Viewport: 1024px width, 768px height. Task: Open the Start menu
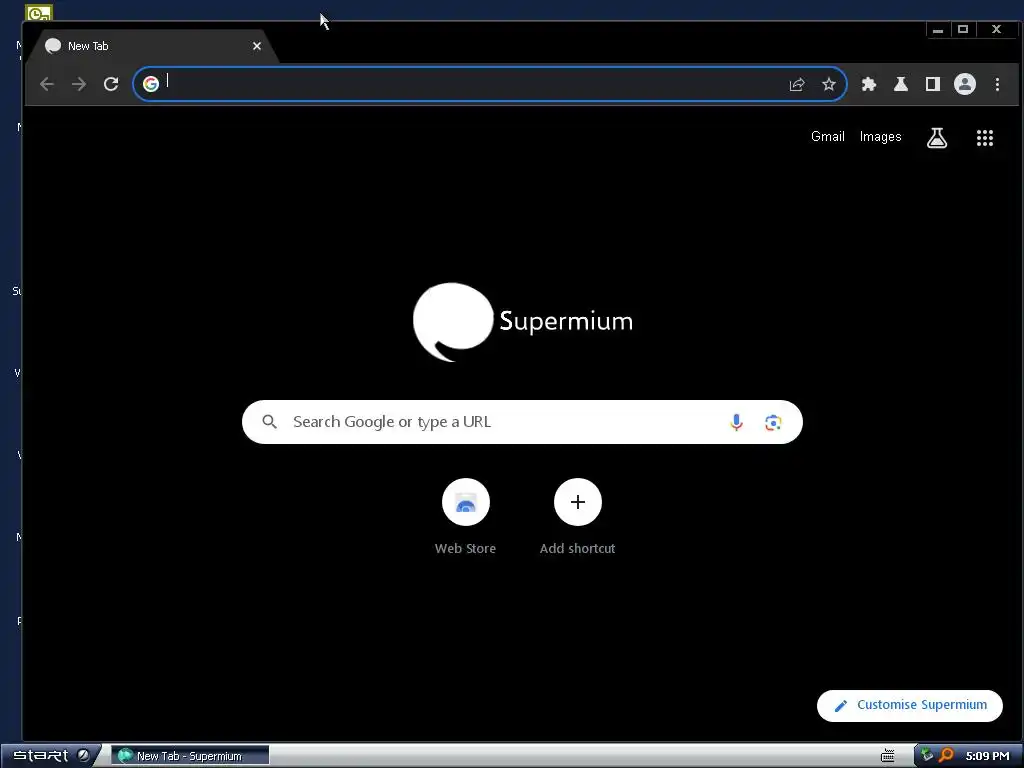point(40,756)
